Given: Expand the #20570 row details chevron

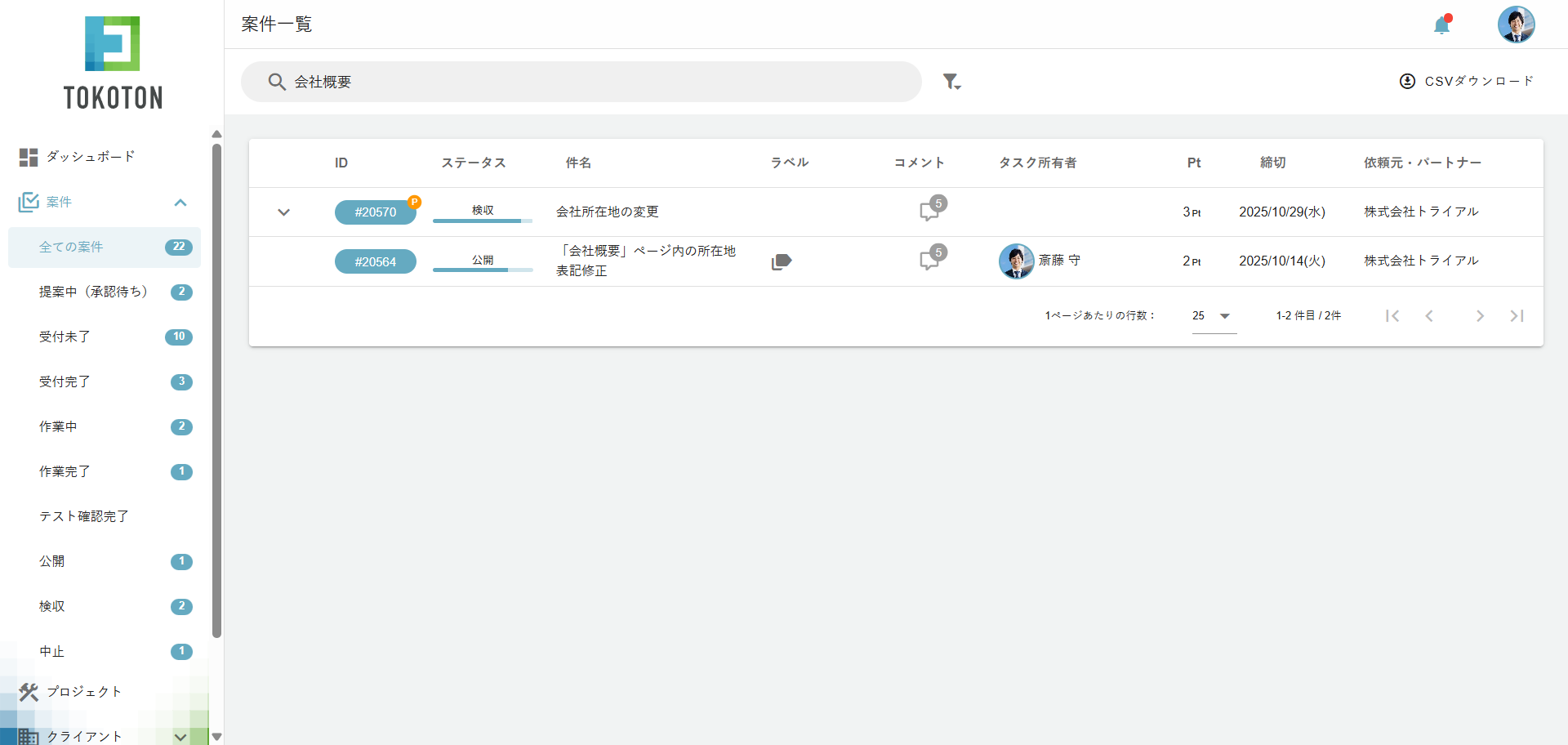Looking at the screenshot, I should (284, 212).
